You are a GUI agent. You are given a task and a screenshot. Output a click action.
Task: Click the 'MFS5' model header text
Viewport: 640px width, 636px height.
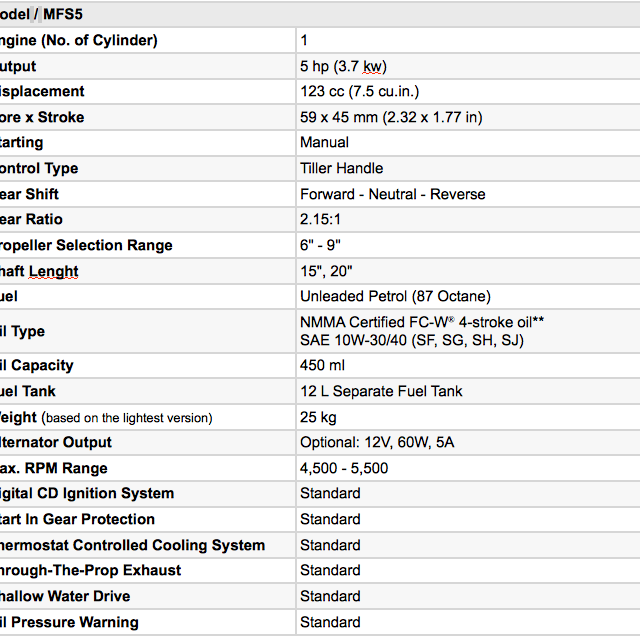tap(63, 14)
